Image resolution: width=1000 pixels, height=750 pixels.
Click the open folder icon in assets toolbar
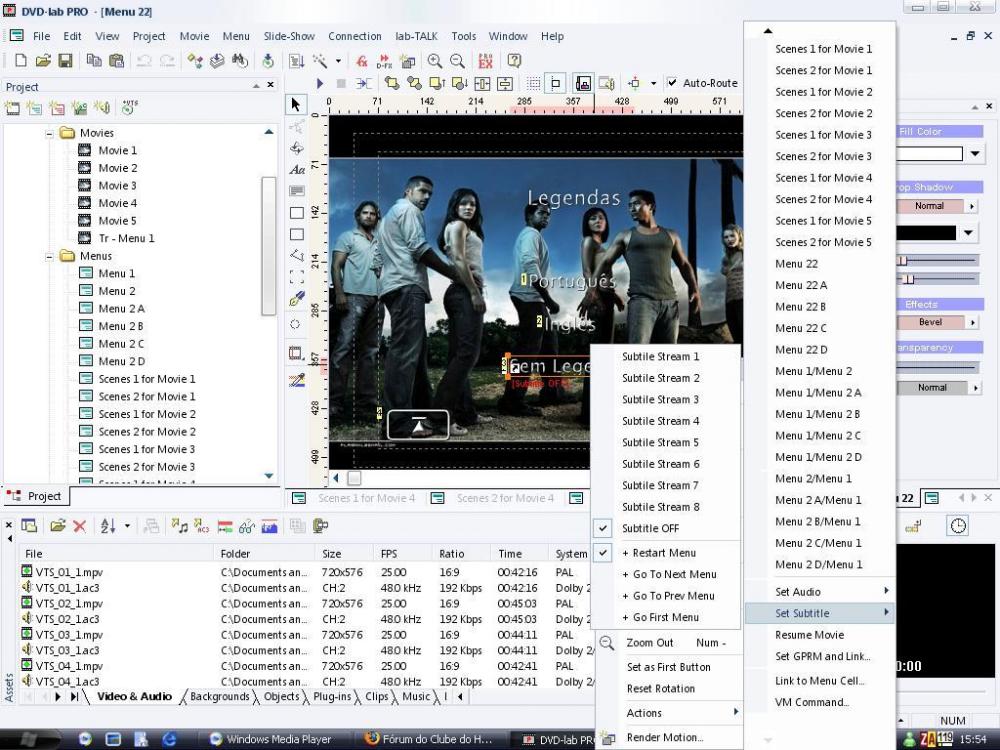[58, 526]
